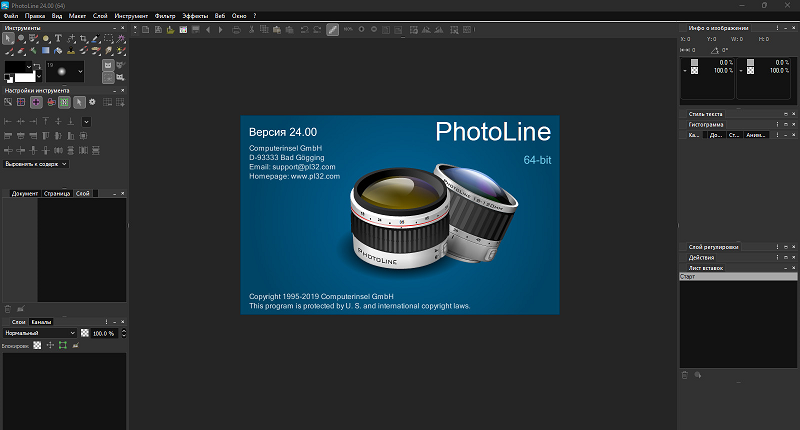
Task: Click the New document toolbar icon
Action: [x=145, y=30]
